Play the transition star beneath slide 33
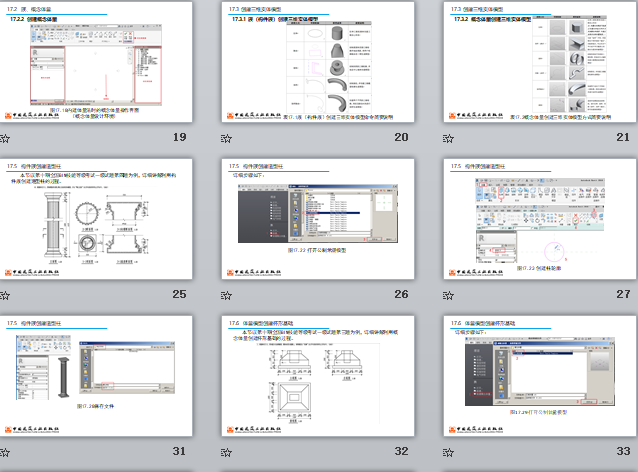This screenshot has height=472, width=638. [x=448, y=453]
